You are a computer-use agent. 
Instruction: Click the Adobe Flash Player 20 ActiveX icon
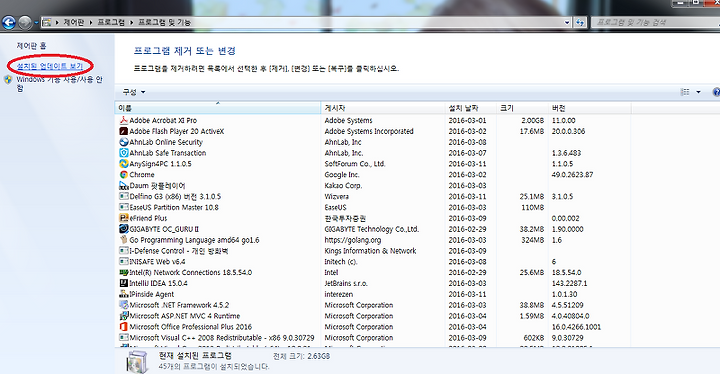pyautogui.click(x=124, y=131)
